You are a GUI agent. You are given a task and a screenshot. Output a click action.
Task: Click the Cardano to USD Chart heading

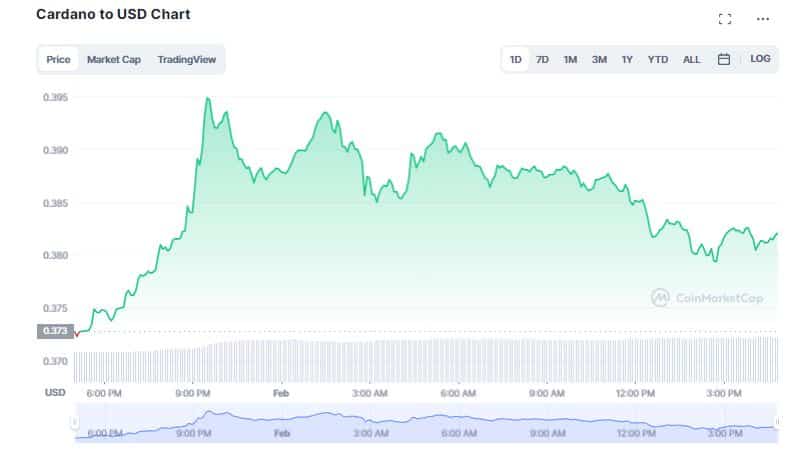(x=113, y=14)
